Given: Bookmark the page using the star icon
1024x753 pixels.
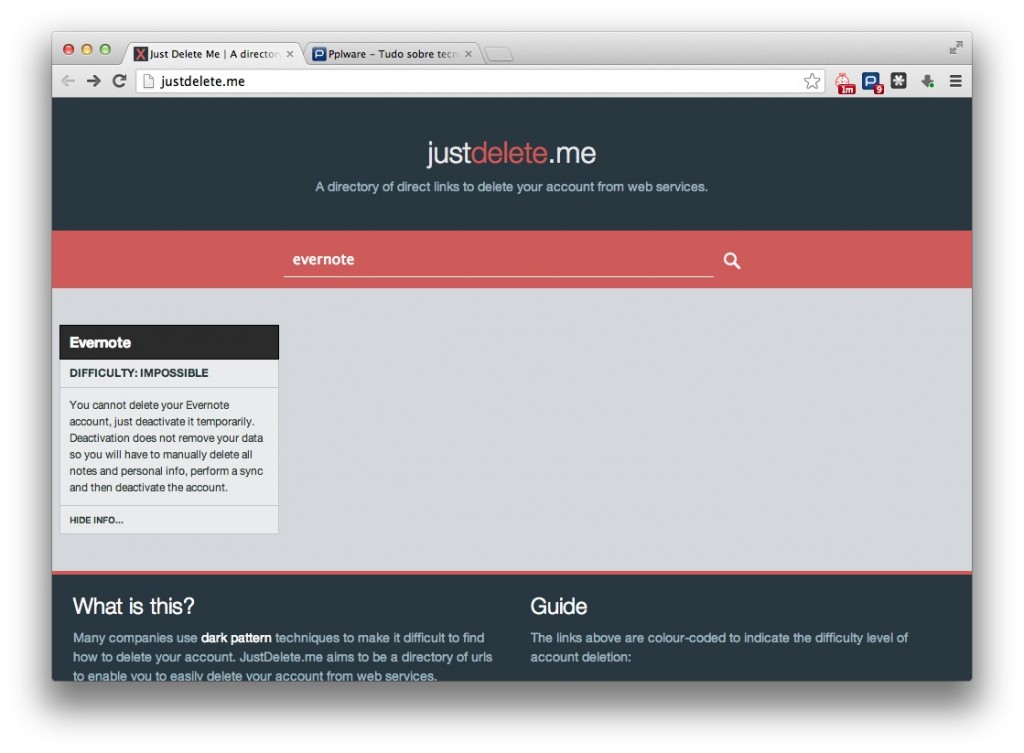Looking at the screenshot, I should click(812, 81).
